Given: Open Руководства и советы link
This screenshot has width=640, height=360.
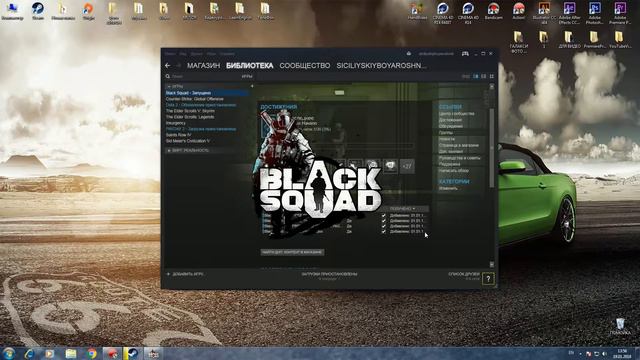Looking at the screenshot, I should (460, 158).
